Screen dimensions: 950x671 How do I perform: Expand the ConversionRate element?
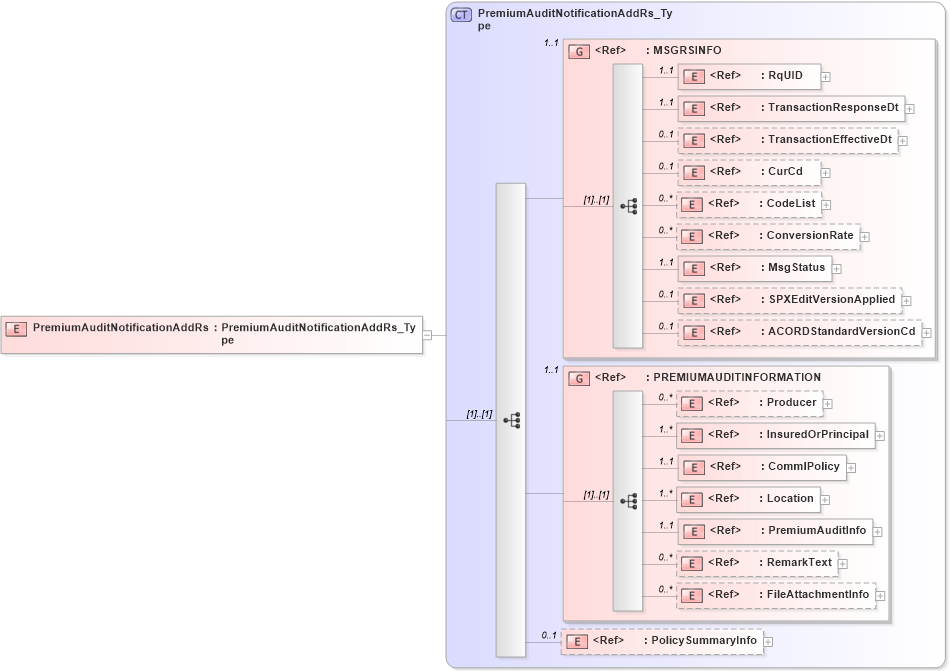pyautogui.click(x=865, y=236)
